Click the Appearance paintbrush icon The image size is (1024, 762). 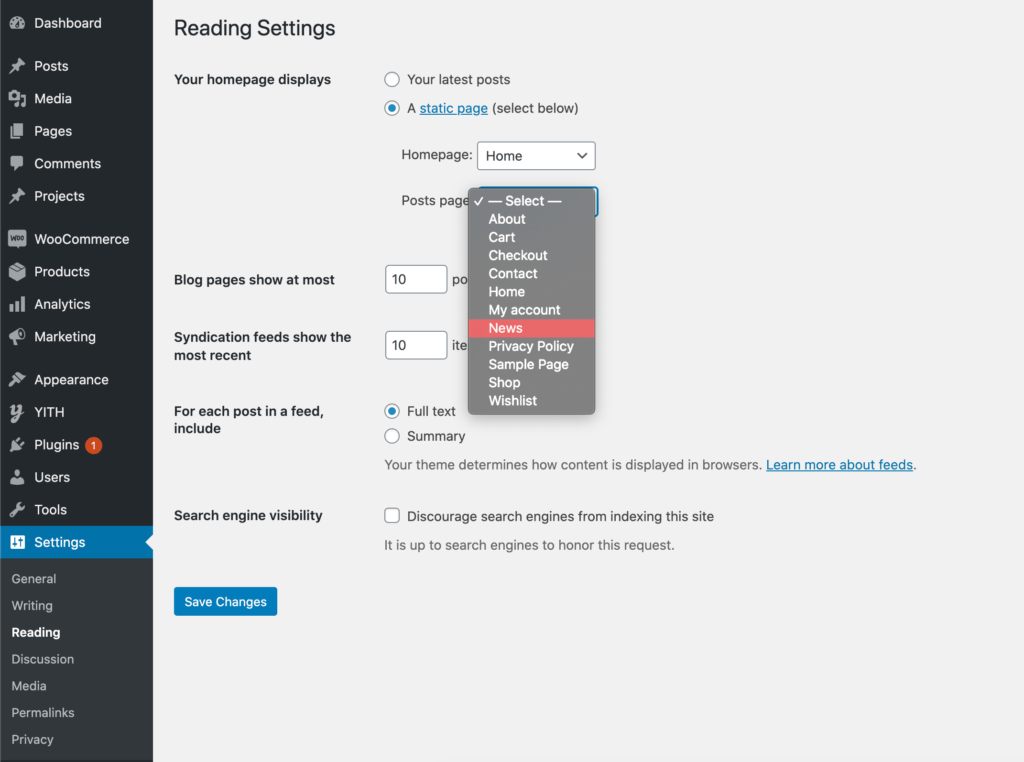17,380
